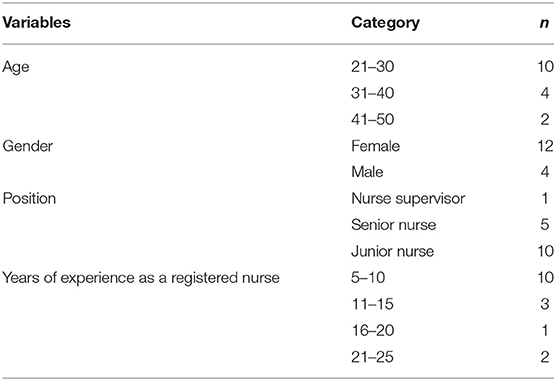Click the 41–50 age category
Viewport: 556px width, 381px height.
click(x=373, y=120)
